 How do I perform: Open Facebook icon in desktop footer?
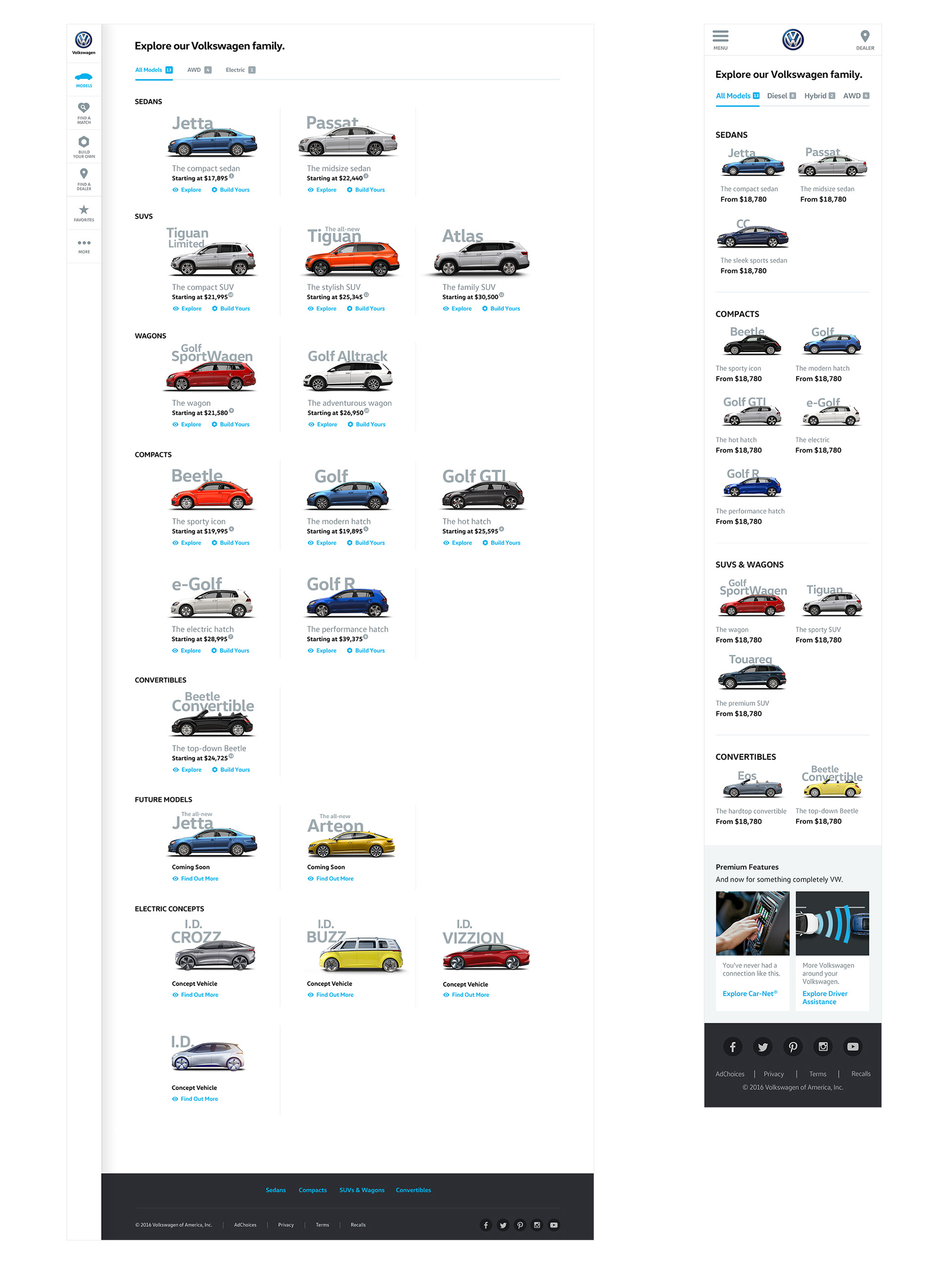coord(486,1225)
